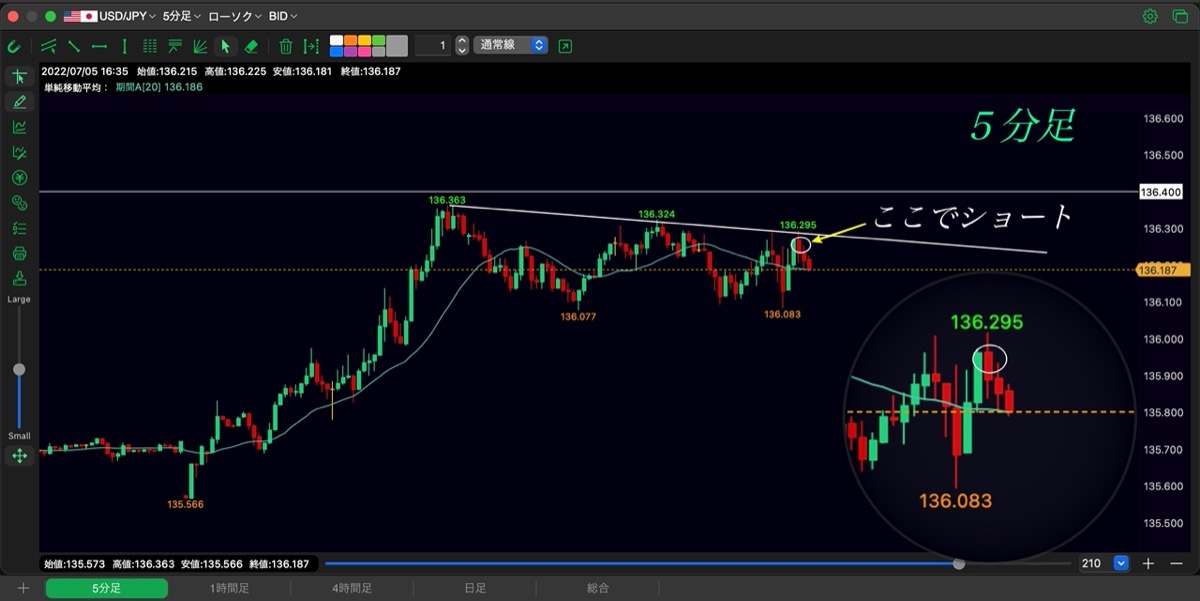Select the horizontal line tool
The height and width of the screenshot is (601, 1200).
tap(99, 46)
